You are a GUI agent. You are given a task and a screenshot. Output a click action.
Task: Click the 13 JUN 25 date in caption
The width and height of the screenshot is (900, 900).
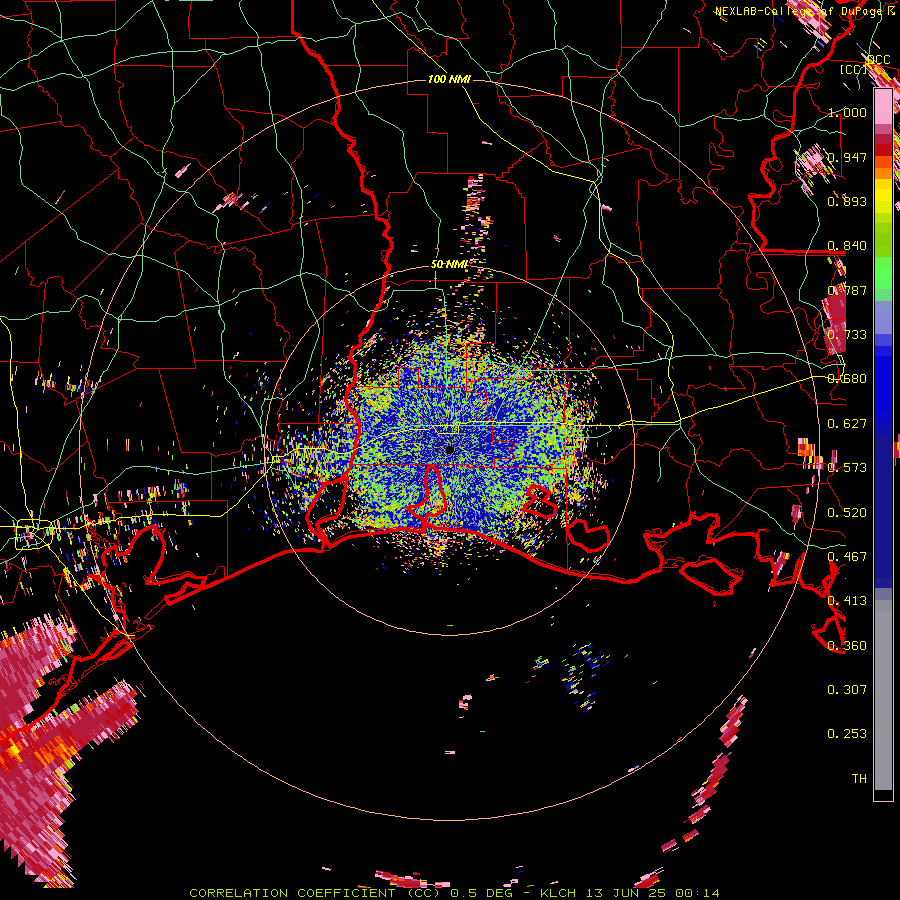626,893
